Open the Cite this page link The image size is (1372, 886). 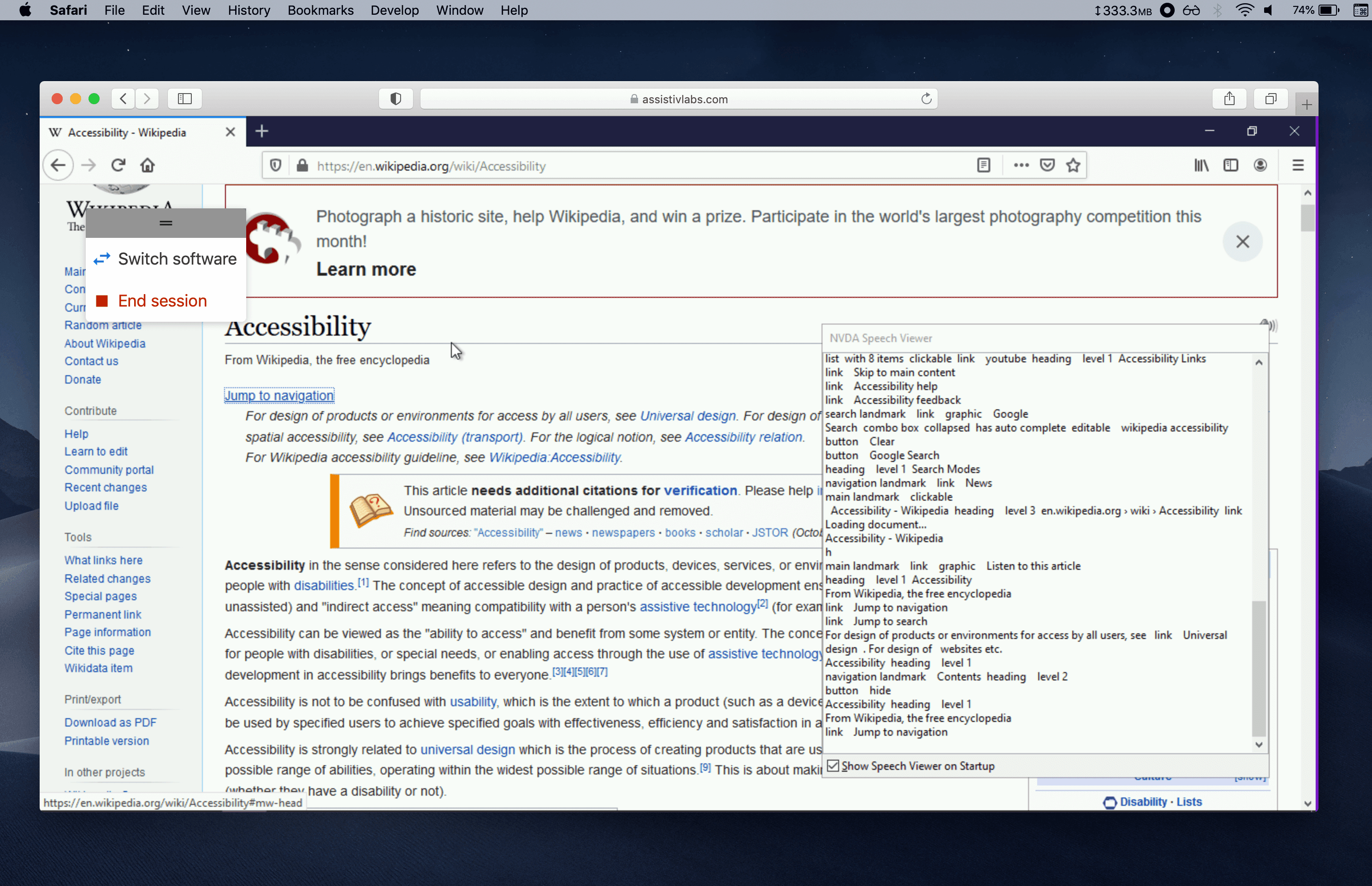(100, 651)
